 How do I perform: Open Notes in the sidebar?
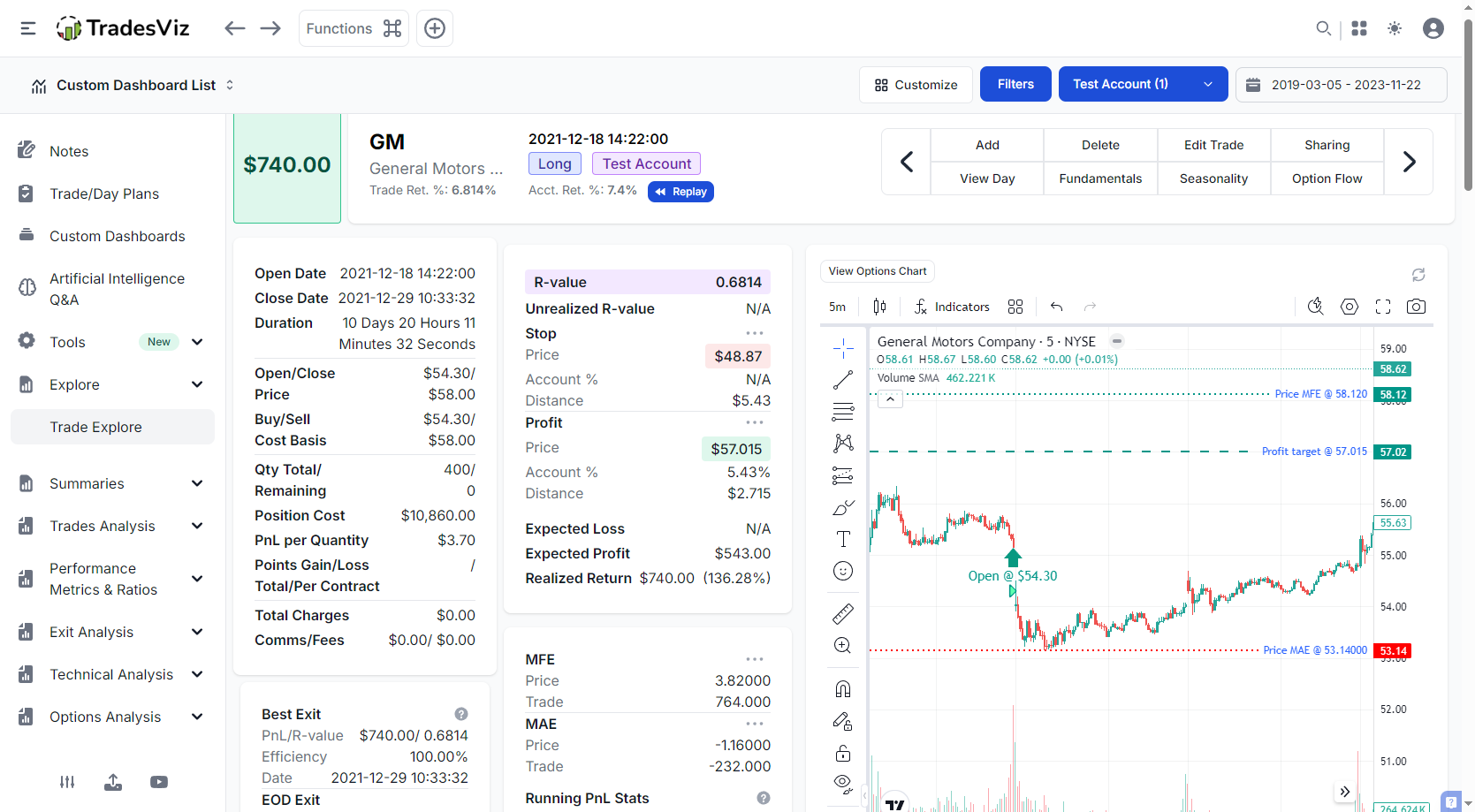click(69, 151)
